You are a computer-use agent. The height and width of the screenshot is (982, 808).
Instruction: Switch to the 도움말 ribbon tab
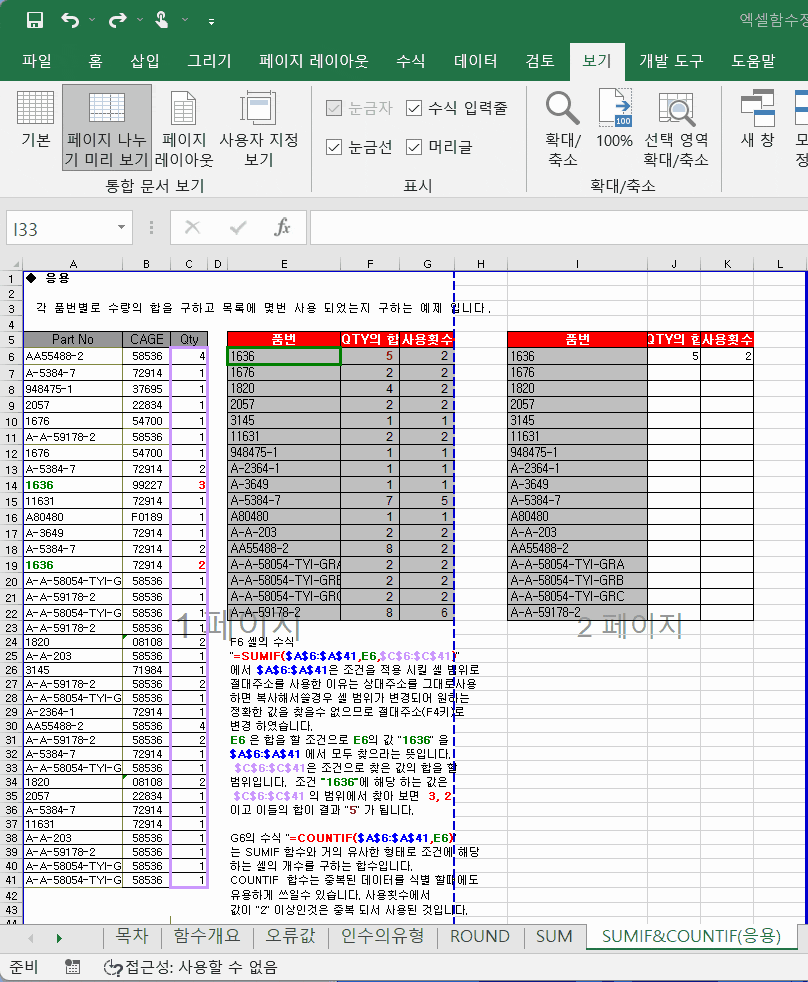pyautogui.click(x=754, y=61)
